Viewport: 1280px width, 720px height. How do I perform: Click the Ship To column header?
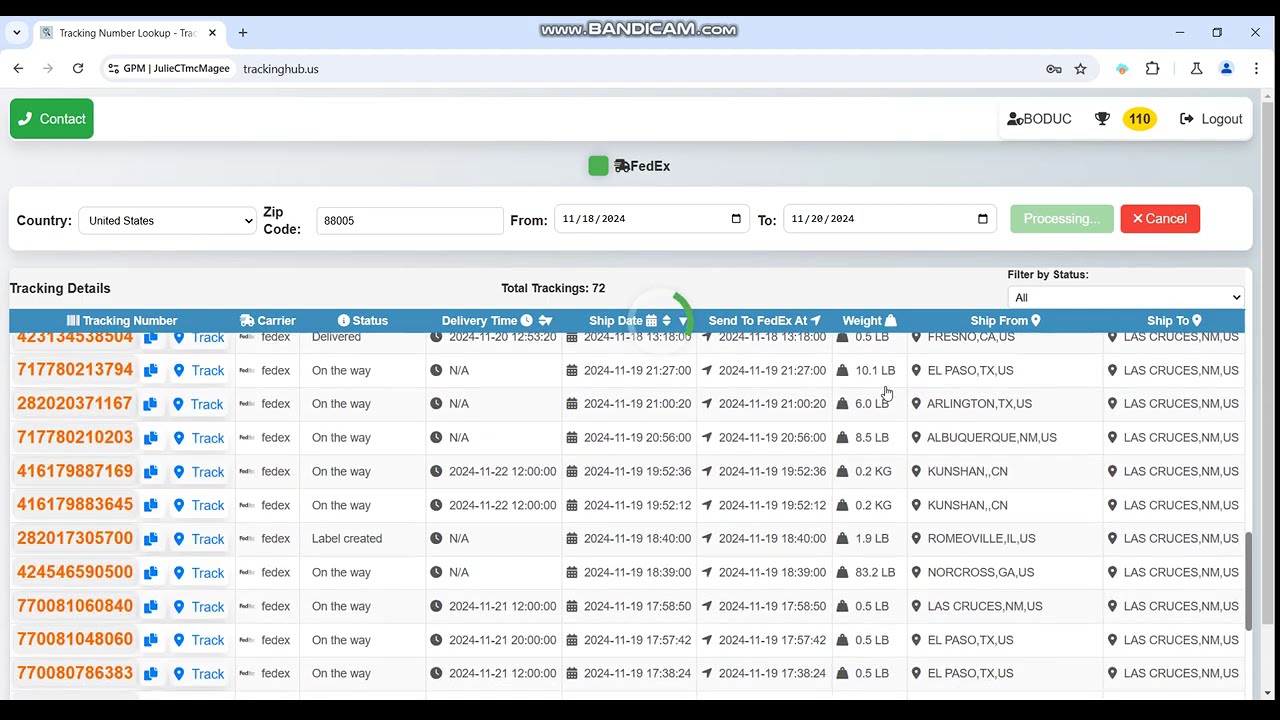[1174, 321]
